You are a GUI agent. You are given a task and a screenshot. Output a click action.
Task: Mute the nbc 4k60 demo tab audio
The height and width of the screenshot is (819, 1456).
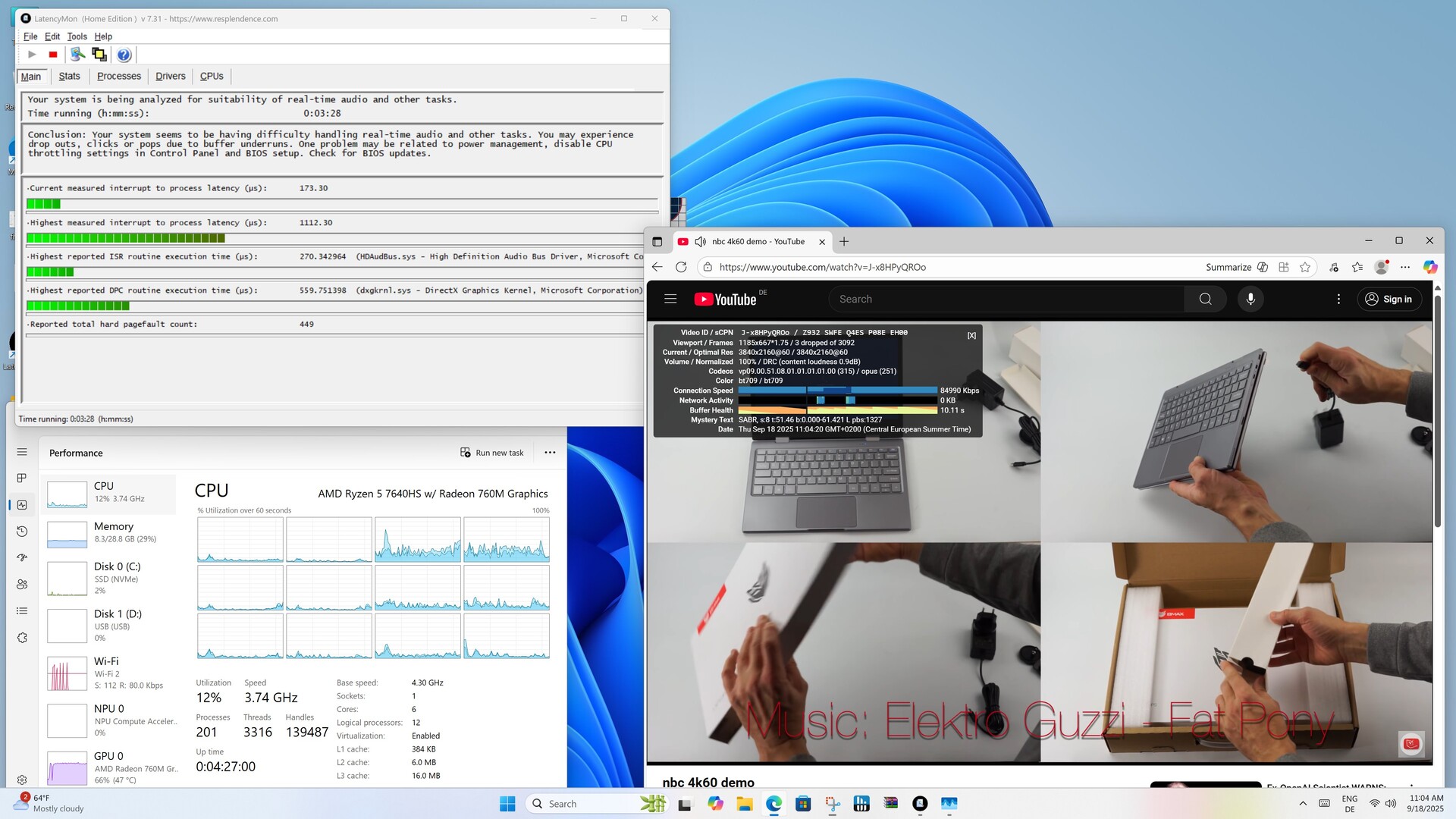[x=700, y=242]
